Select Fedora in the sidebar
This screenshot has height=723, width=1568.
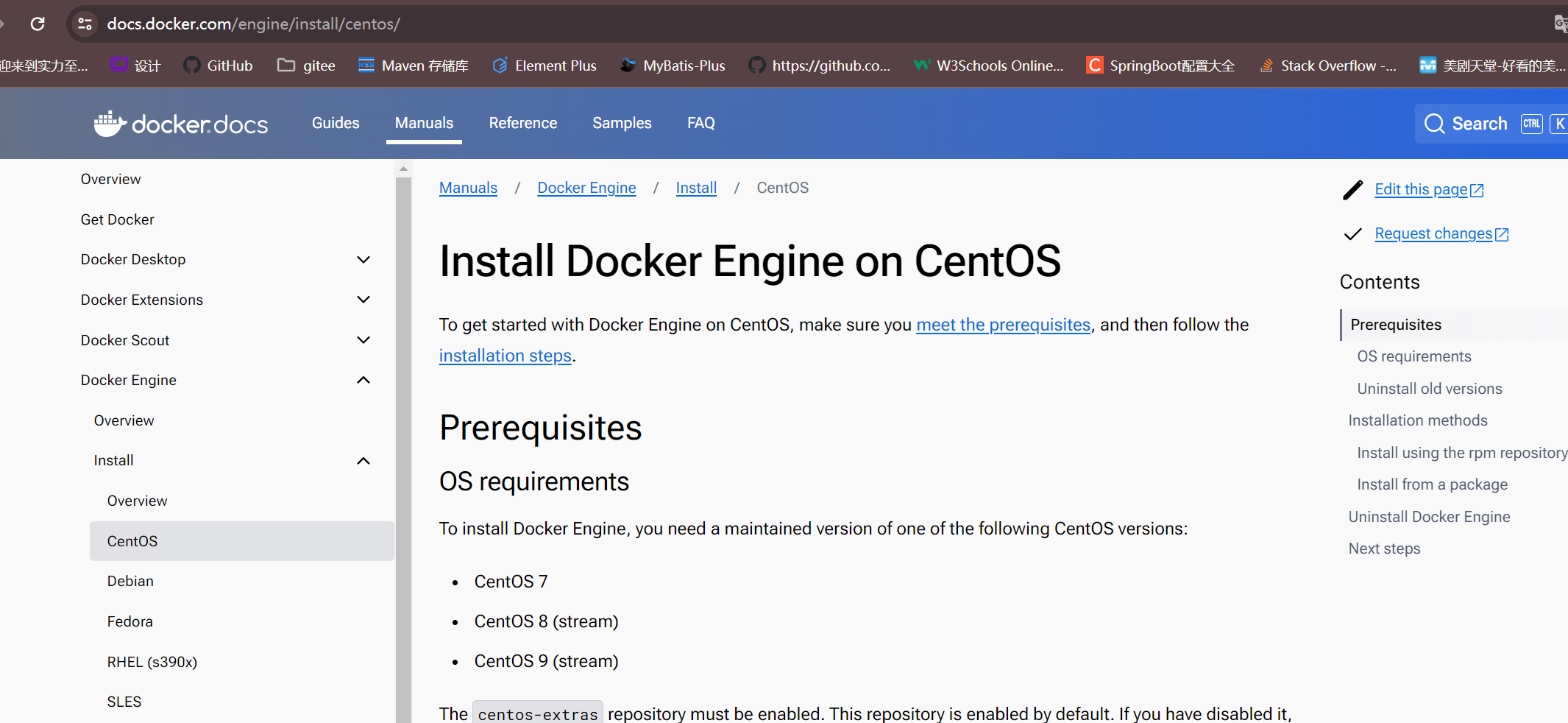click(130, 621)
